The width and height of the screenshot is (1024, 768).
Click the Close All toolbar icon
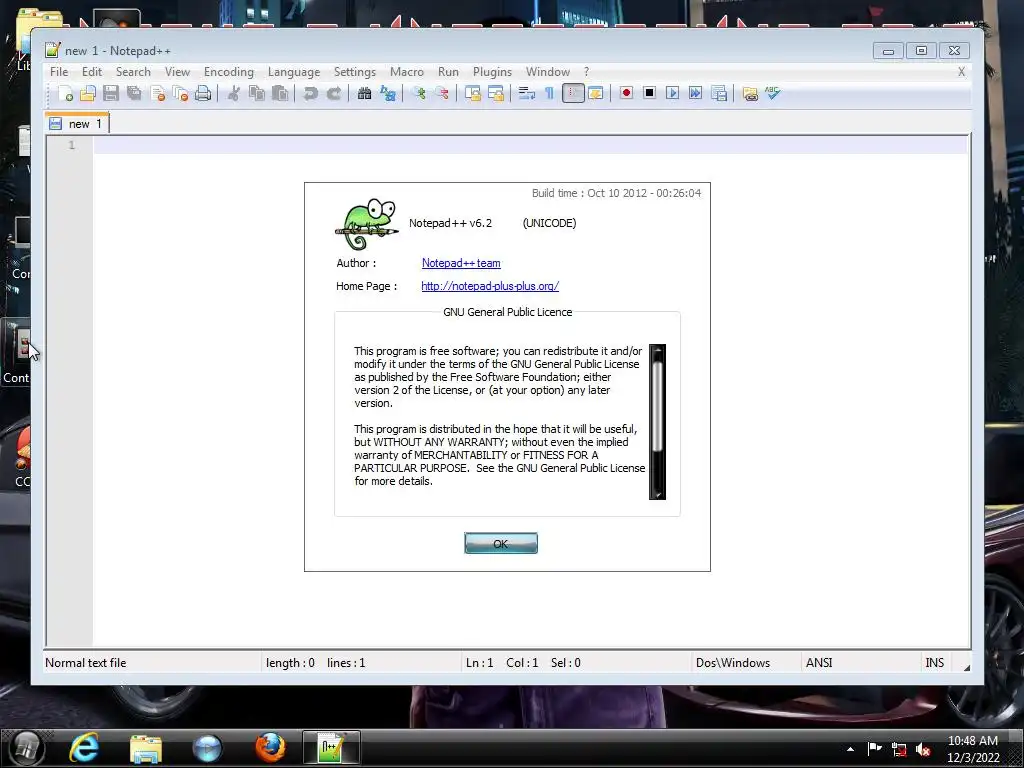coord(180,93)
